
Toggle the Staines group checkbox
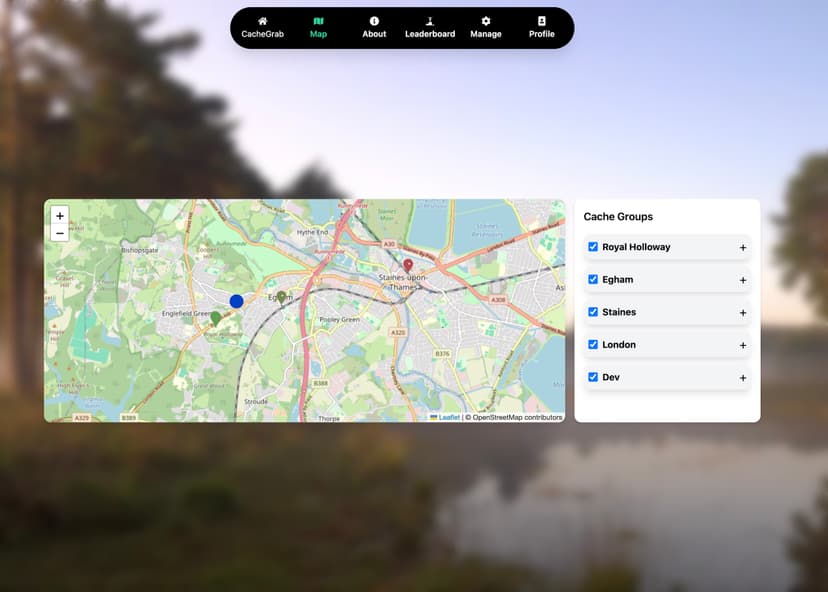point(593,312)
